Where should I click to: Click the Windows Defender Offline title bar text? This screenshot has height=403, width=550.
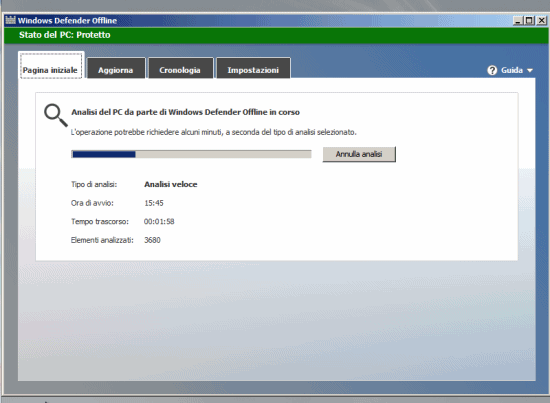coord(67,21)
